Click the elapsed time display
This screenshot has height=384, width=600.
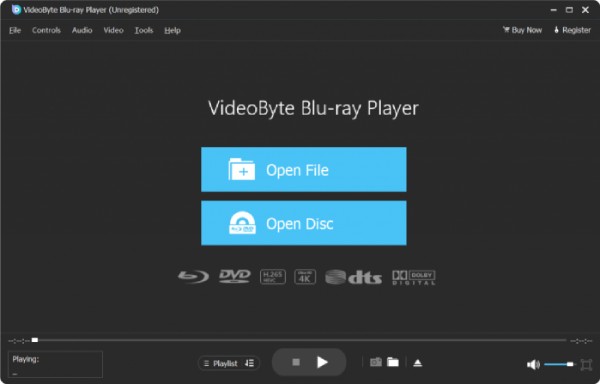pyautogui.click(x=19, y=340)
